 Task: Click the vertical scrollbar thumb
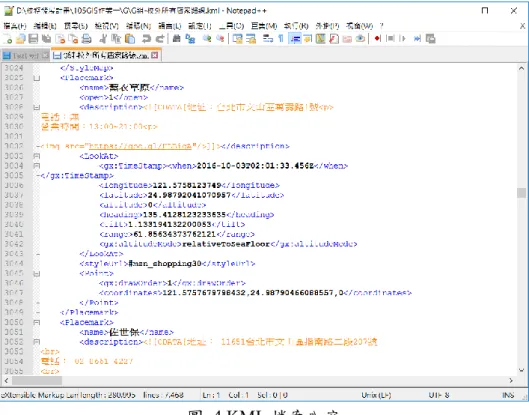521,193
